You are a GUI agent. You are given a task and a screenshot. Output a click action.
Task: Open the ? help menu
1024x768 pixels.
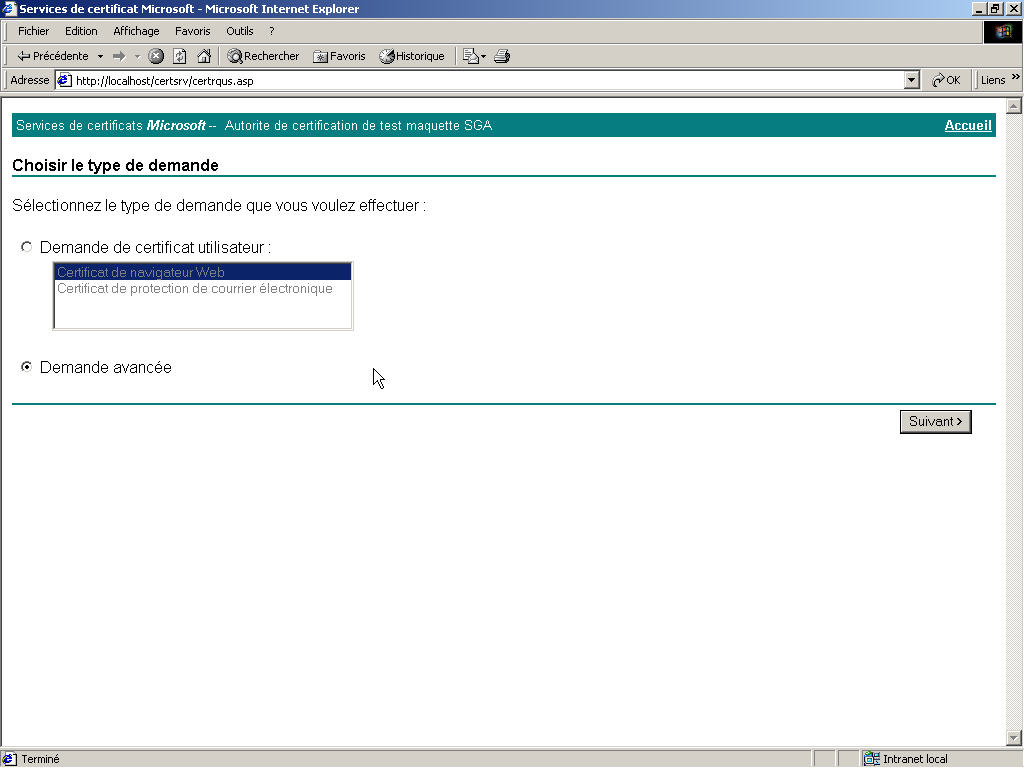272,31
